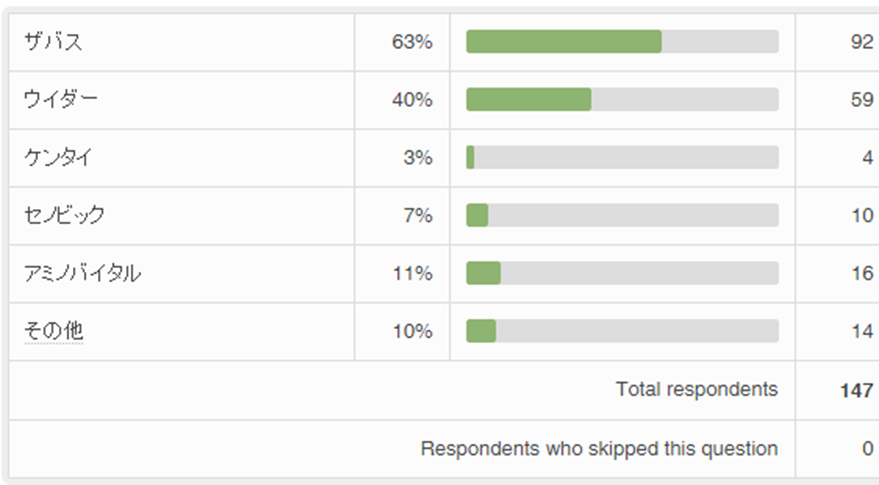Screen dimensions: 879x485
Task: Click the 63% percentage value
Action: coord(412,42)
